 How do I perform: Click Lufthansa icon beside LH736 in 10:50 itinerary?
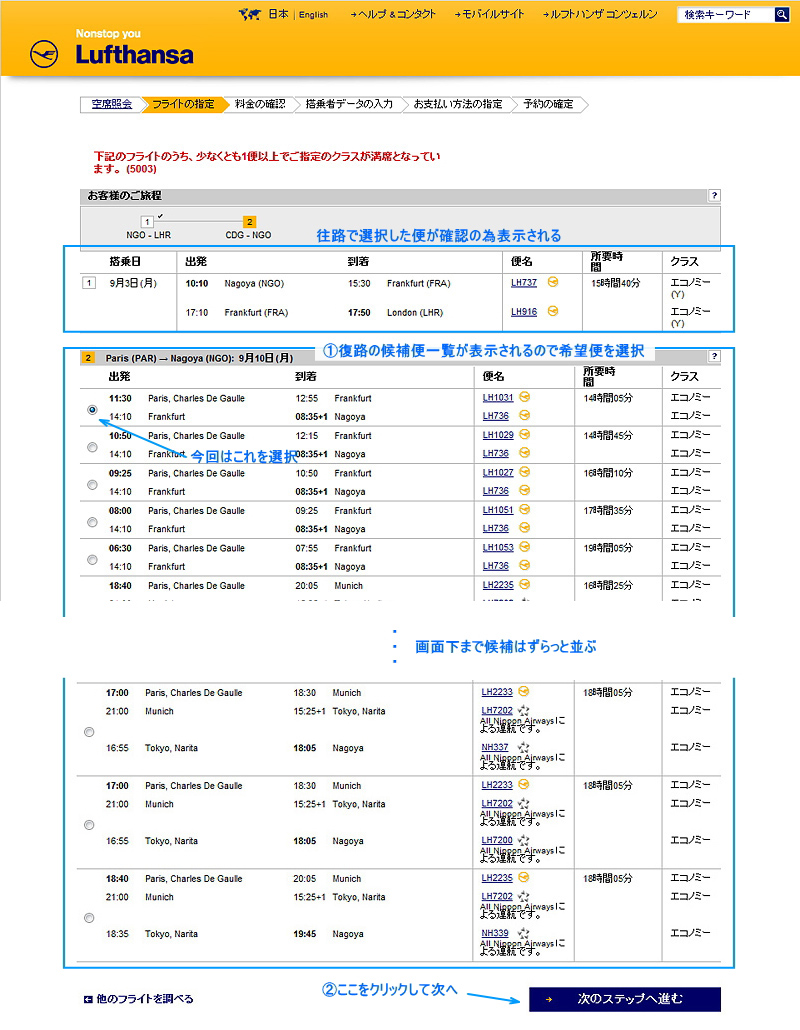click(525, 453)
